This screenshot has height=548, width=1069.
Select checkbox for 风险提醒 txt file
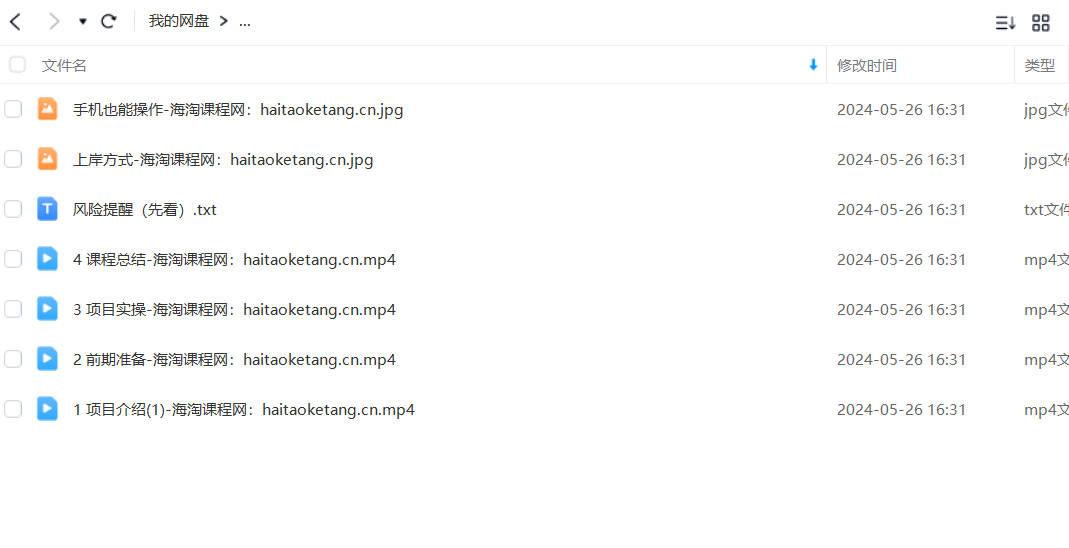pyautogui.click(x=13, y=209)
